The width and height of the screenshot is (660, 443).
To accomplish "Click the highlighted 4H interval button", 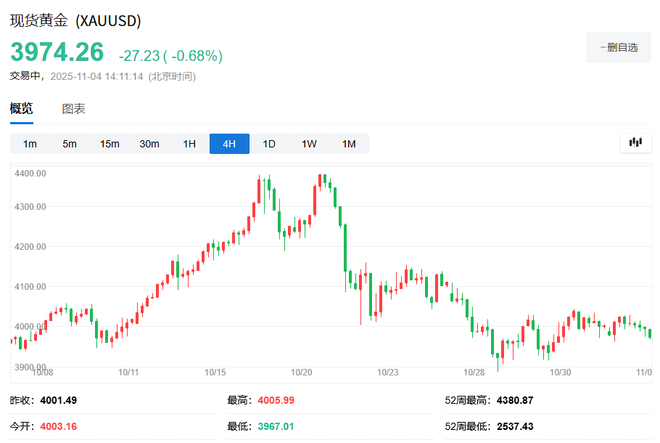I will click(229, 144).
